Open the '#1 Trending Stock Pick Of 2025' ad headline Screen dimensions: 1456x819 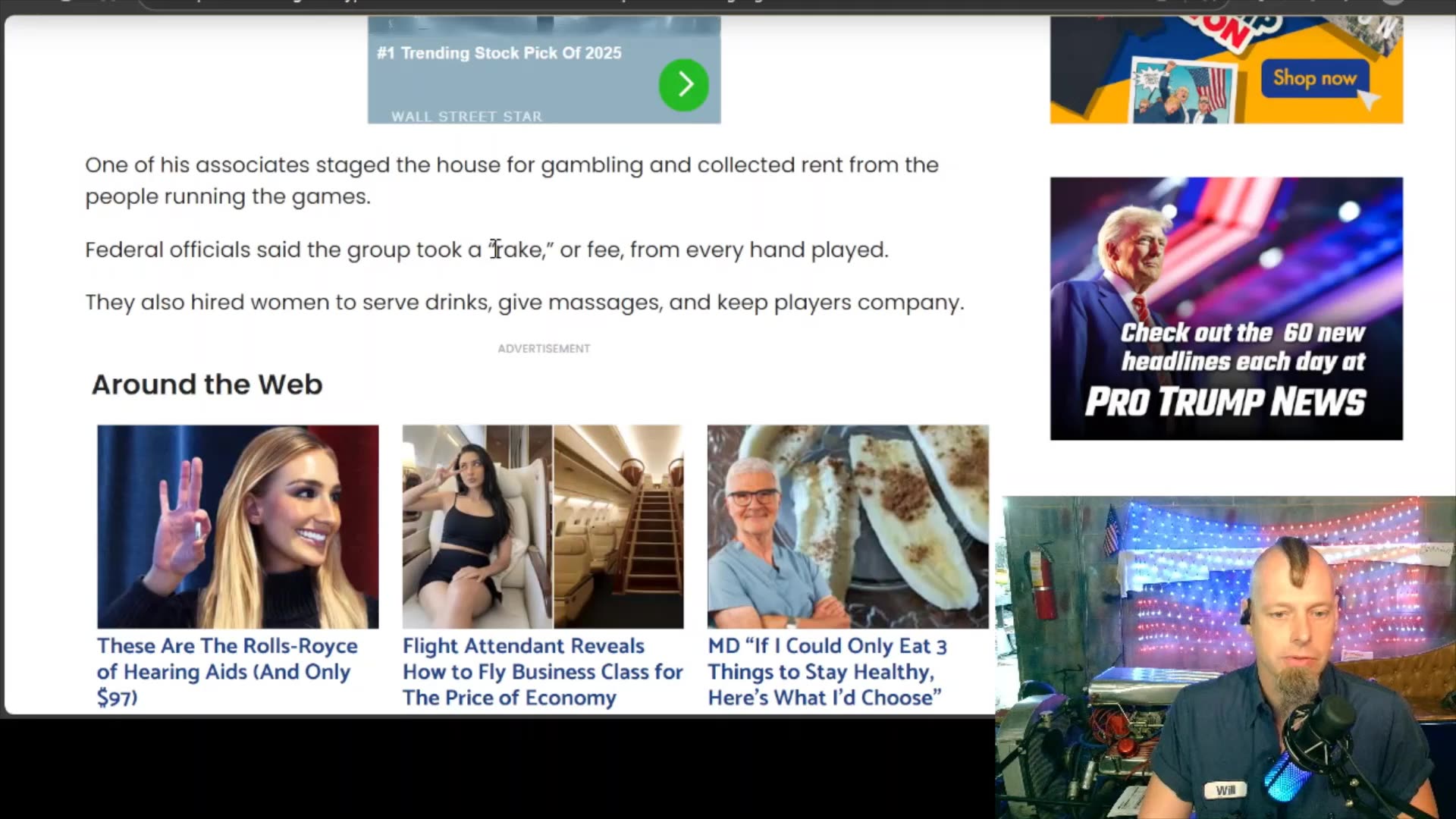point(499,53)
